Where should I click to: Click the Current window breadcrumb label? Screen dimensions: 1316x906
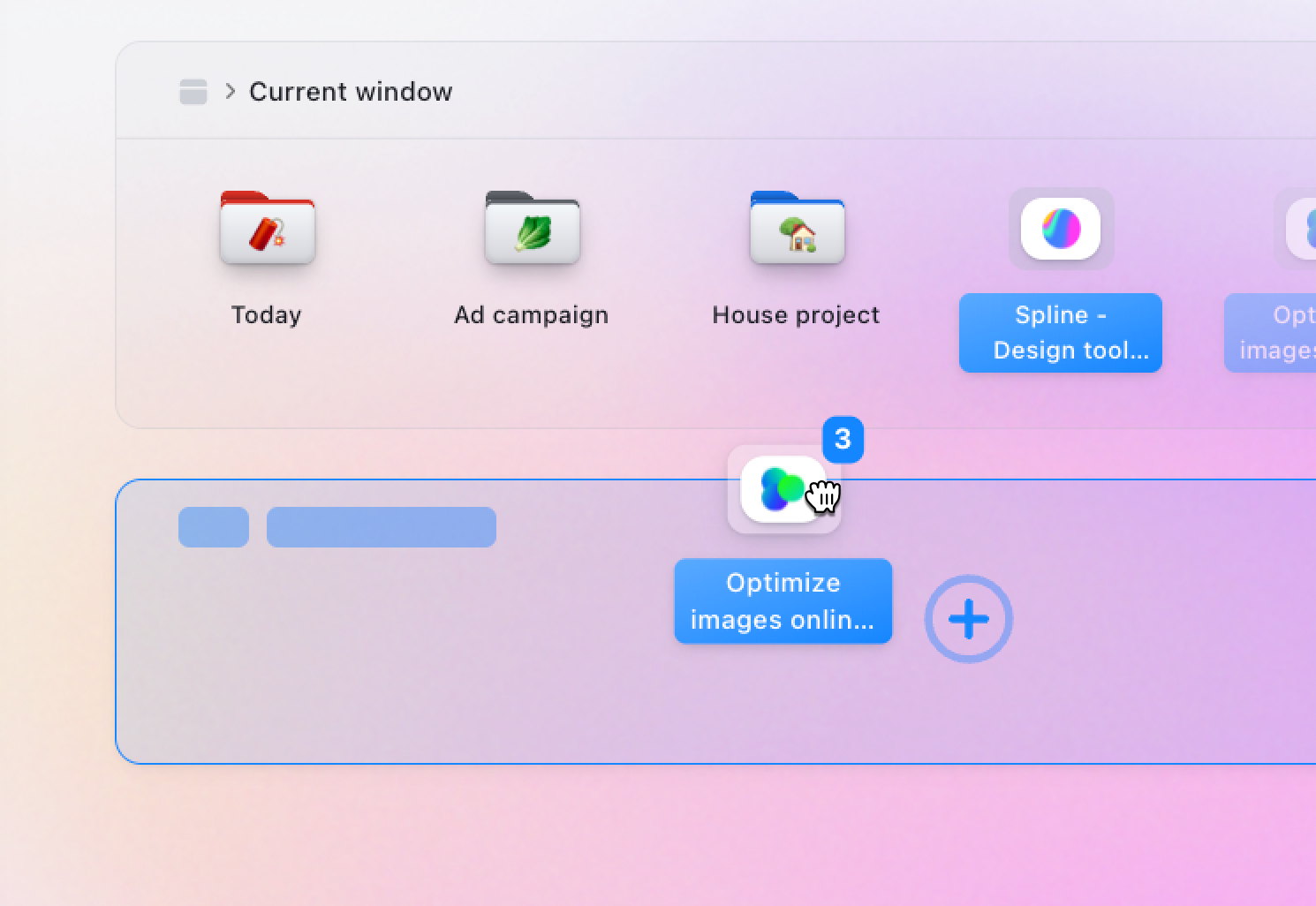point(351,92)
